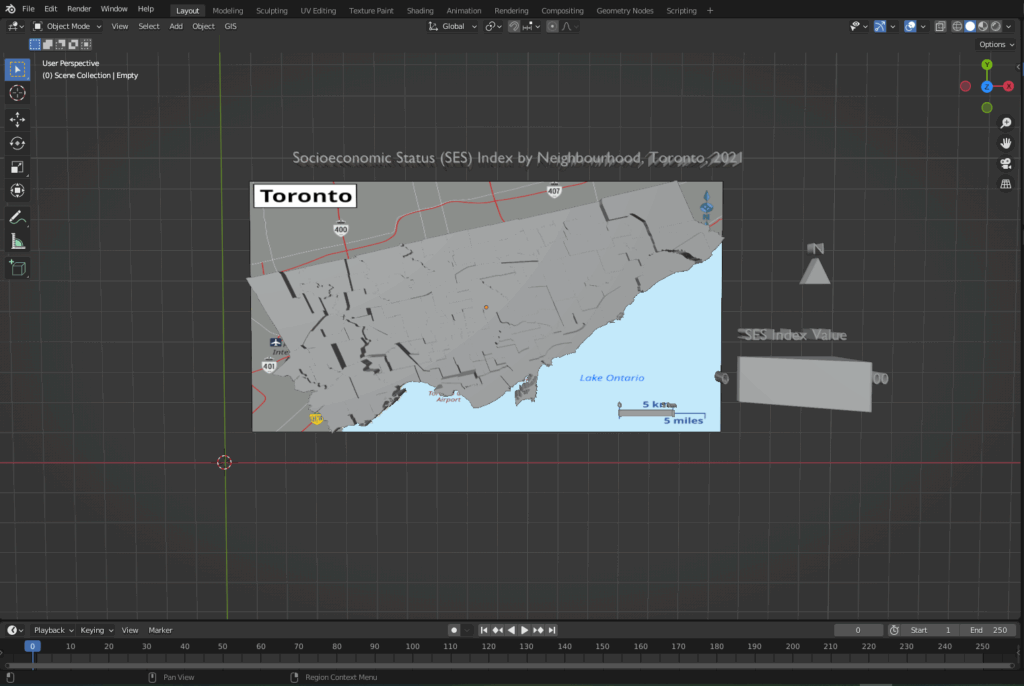Open the Global transform orientation dropdown

click(x=454, y=26)
